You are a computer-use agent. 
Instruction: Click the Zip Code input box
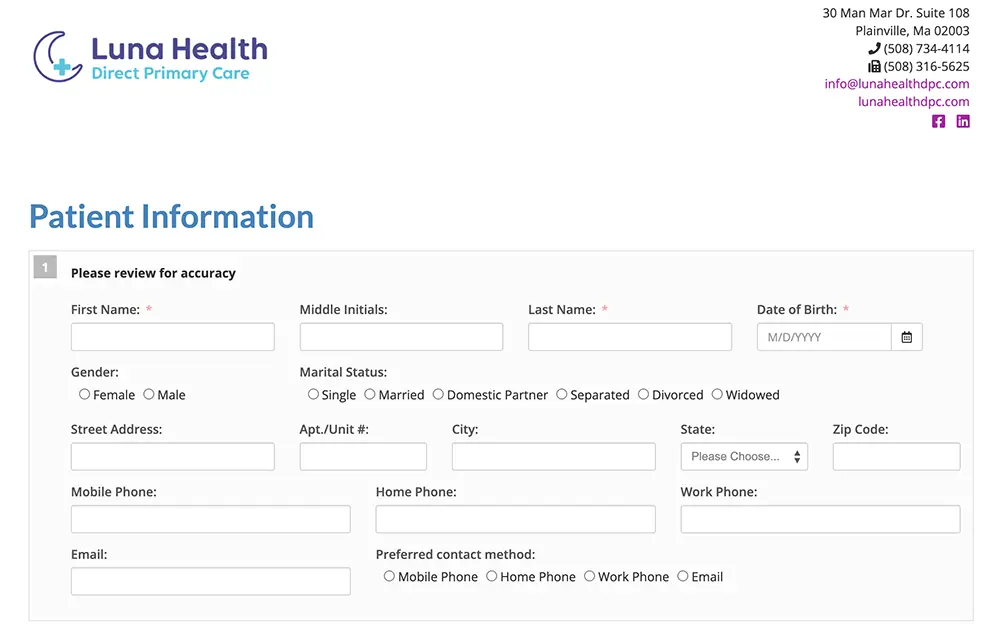pos(896,456)
